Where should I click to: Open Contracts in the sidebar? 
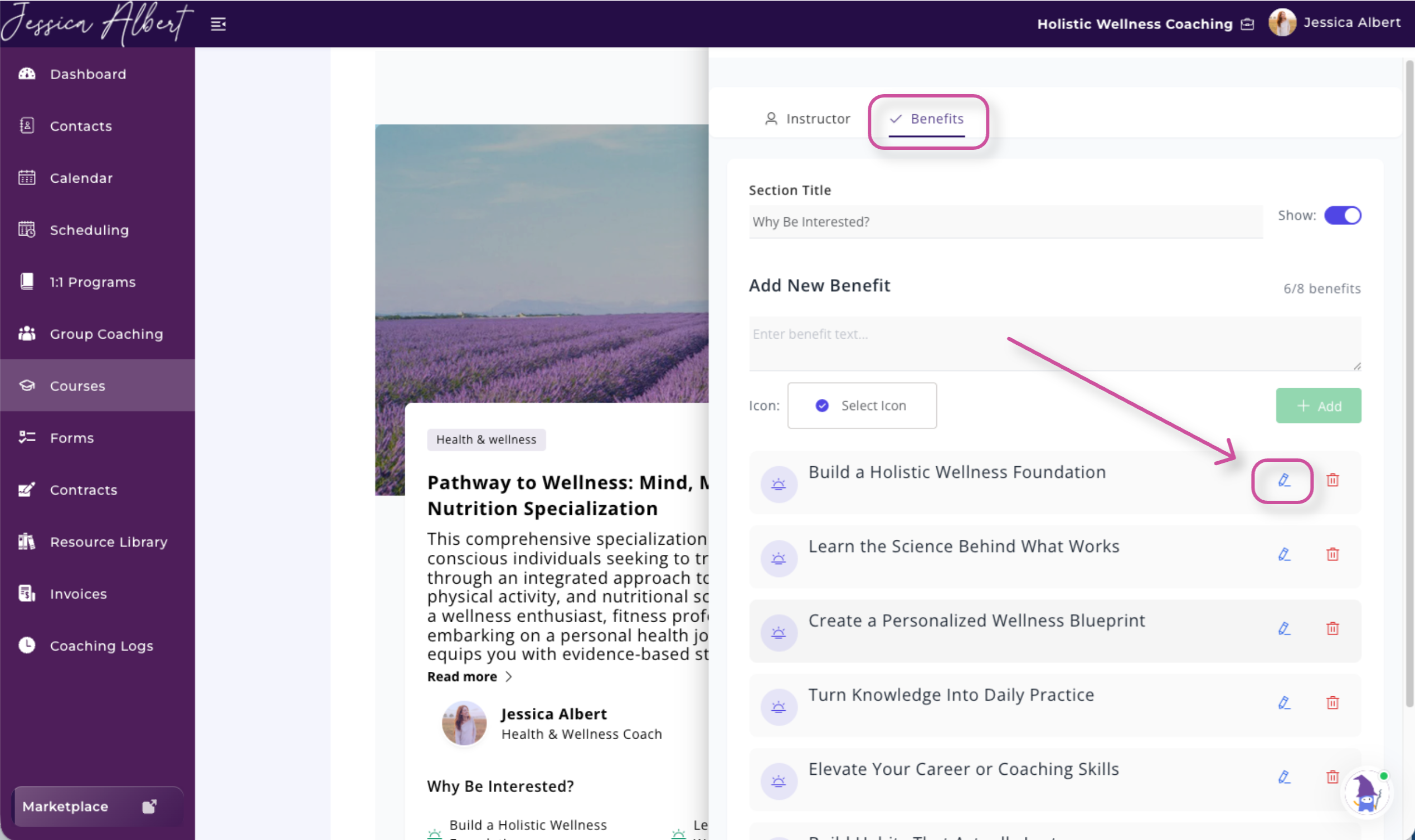point(98,490)
